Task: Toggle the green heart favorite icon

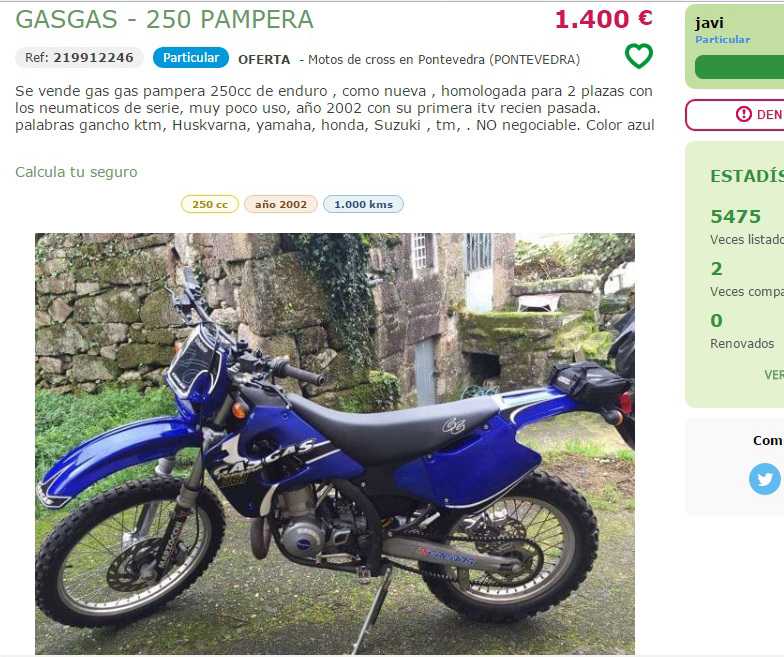Action: (x=638, y=56)
